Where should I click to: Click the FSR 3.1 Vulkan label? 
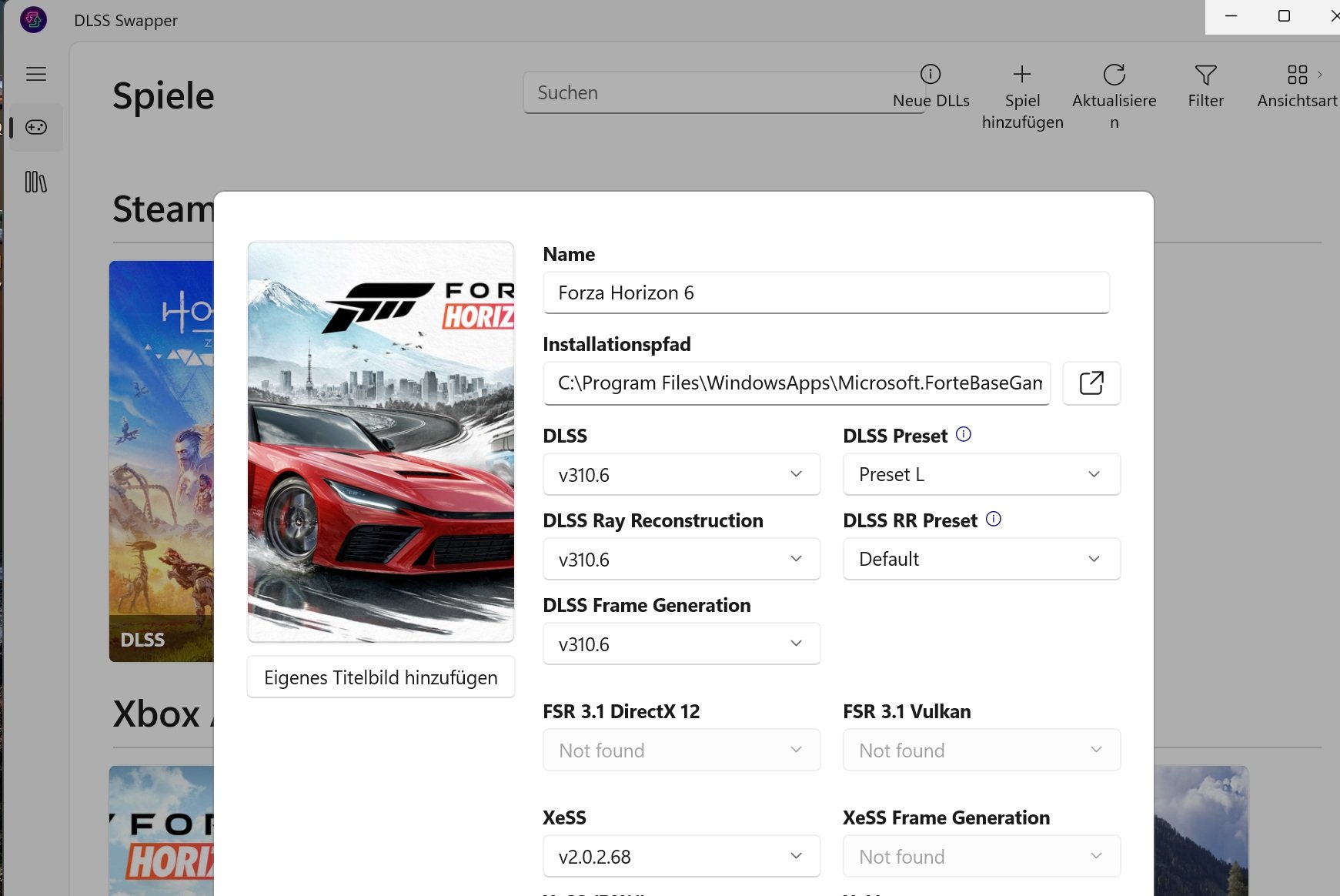(x=907, y=711)
